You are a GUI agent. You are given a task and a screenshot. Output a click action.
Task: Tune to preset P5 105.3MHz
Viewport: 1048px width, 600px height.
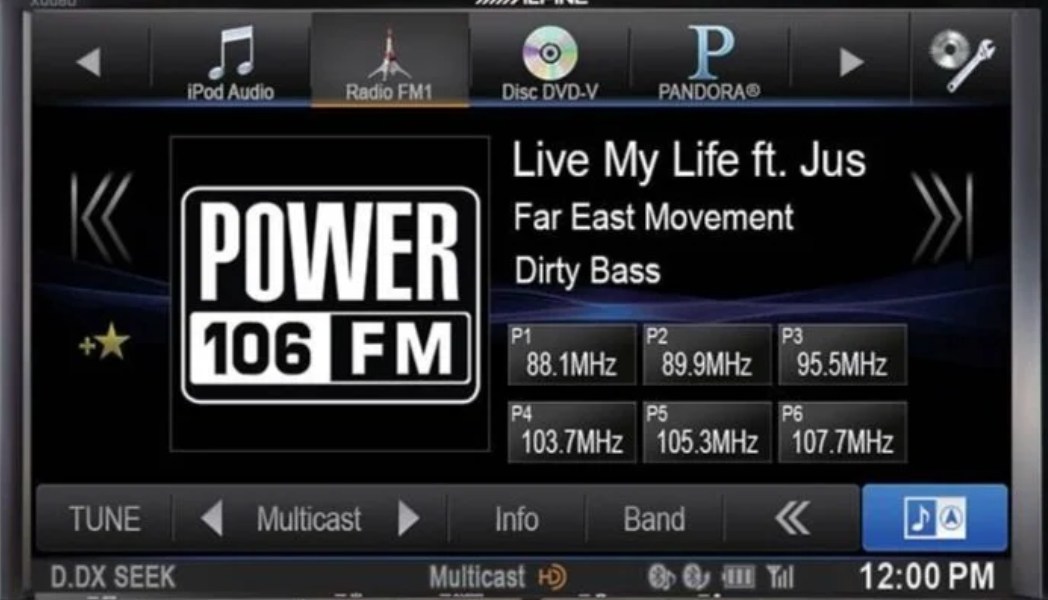(x=706, y=432)
